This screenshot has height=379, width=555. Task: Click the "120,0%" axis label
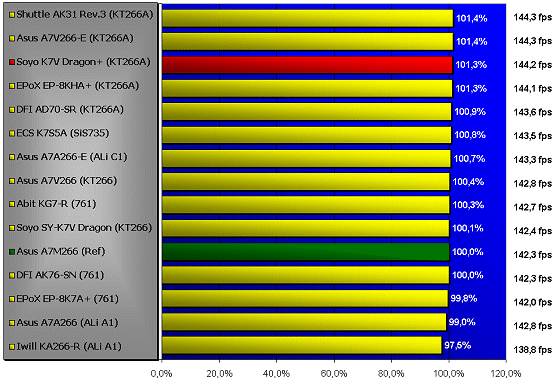[506, 373]
